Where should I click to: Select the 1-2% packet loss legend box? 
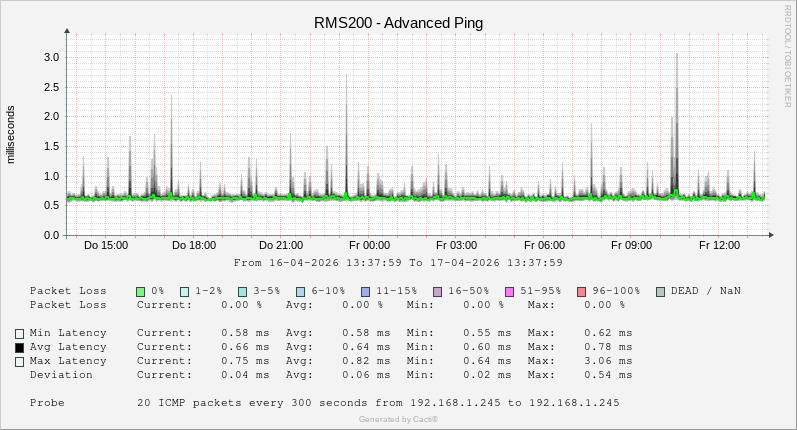(x=185, y=291)
